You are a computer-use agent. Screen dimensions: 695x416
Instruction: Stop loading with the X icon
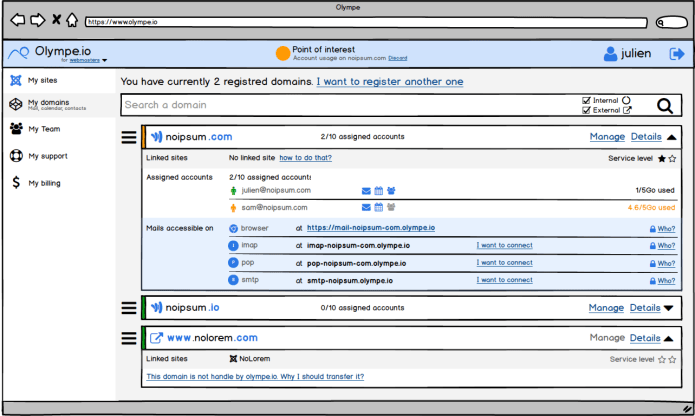pyautogui.click(x=56, y=19)
